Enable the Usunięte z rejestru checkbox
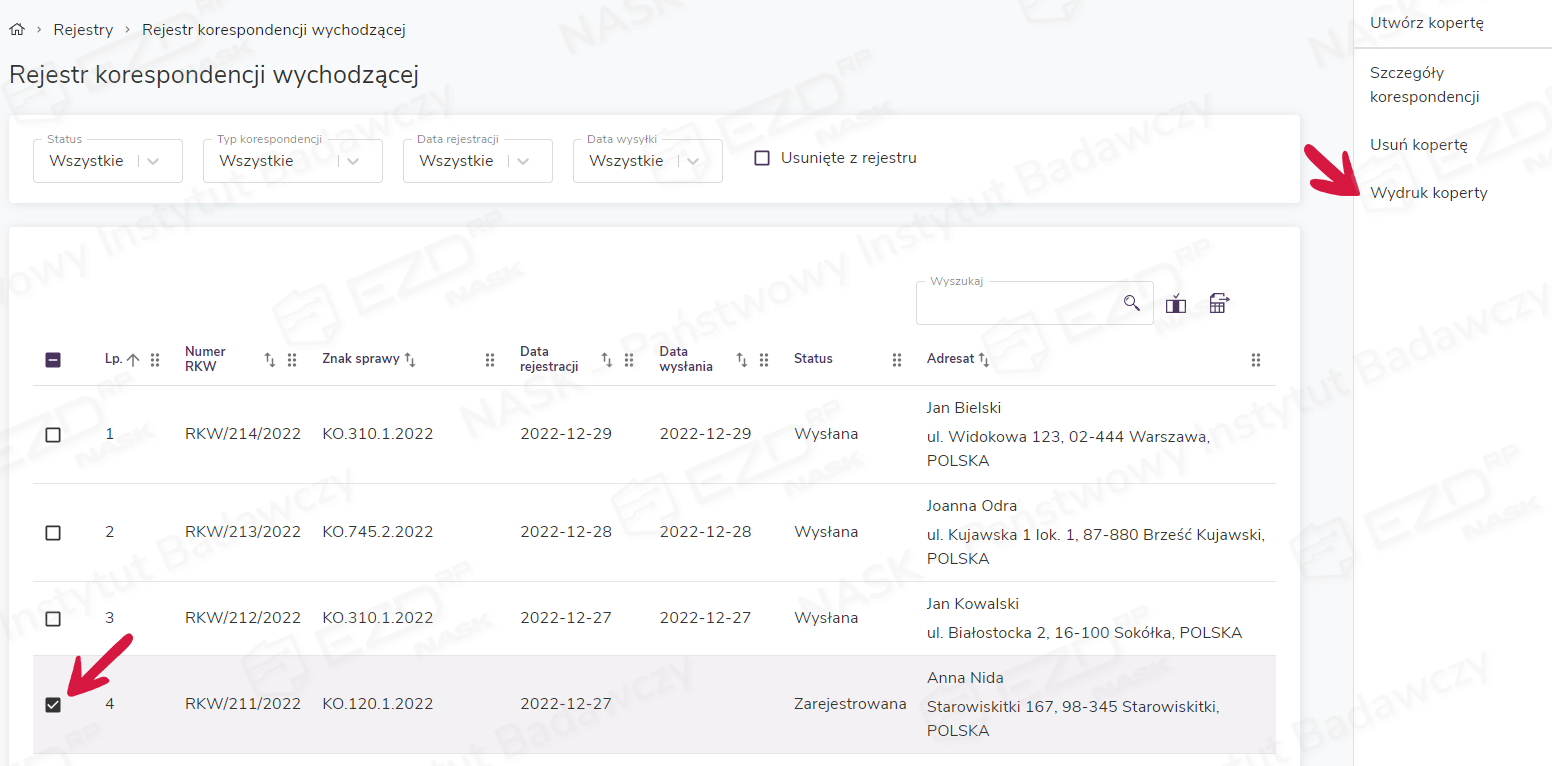This screenshot has height=766, width=1552. tap(762, 158)
